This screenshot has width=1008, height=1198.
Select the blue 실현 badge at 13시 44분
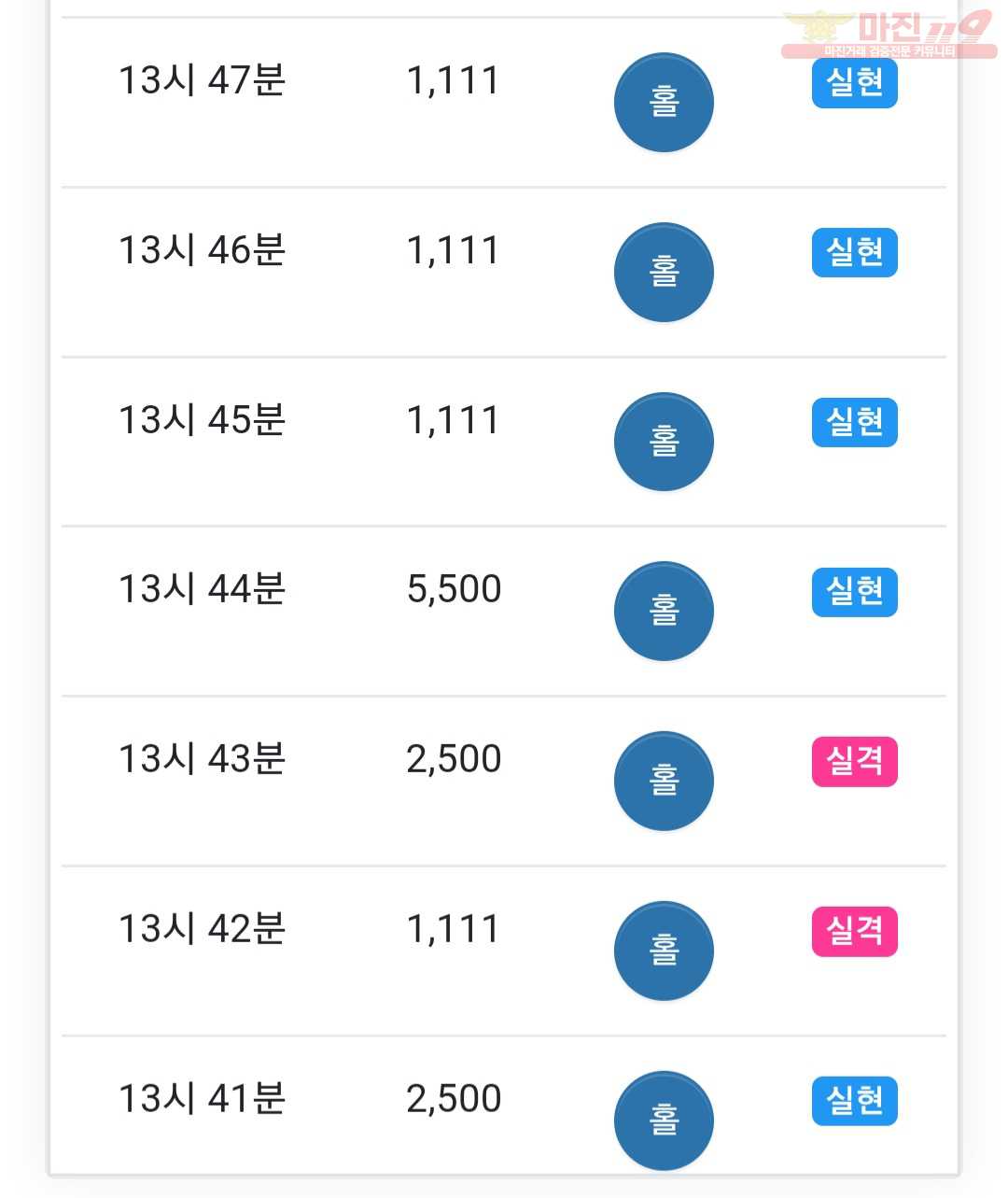(x=855, y=592)
